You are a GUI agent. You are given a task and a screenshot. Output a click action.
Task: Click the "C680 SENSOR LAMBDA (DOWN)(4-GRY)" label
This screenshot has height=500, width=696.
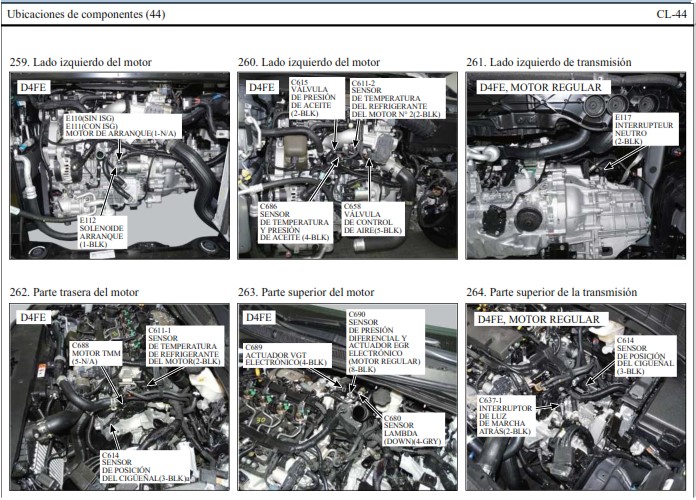click(x=413, y=429)
